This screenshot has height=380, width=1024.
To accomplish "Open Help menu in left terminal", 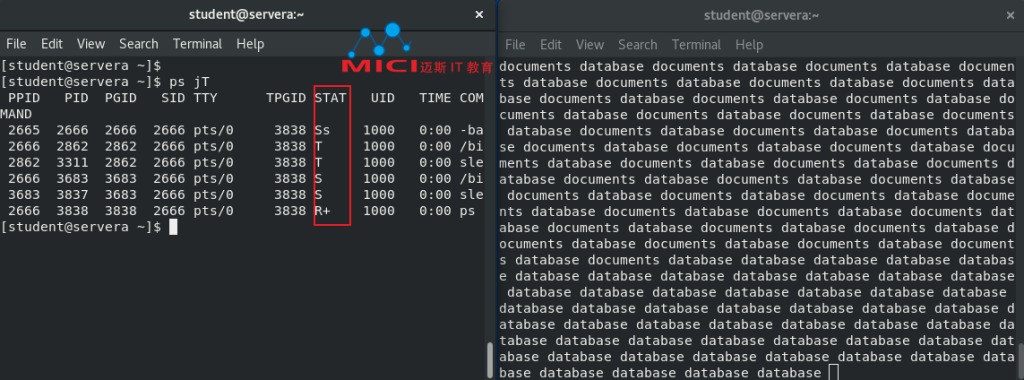I will (250, 44).
